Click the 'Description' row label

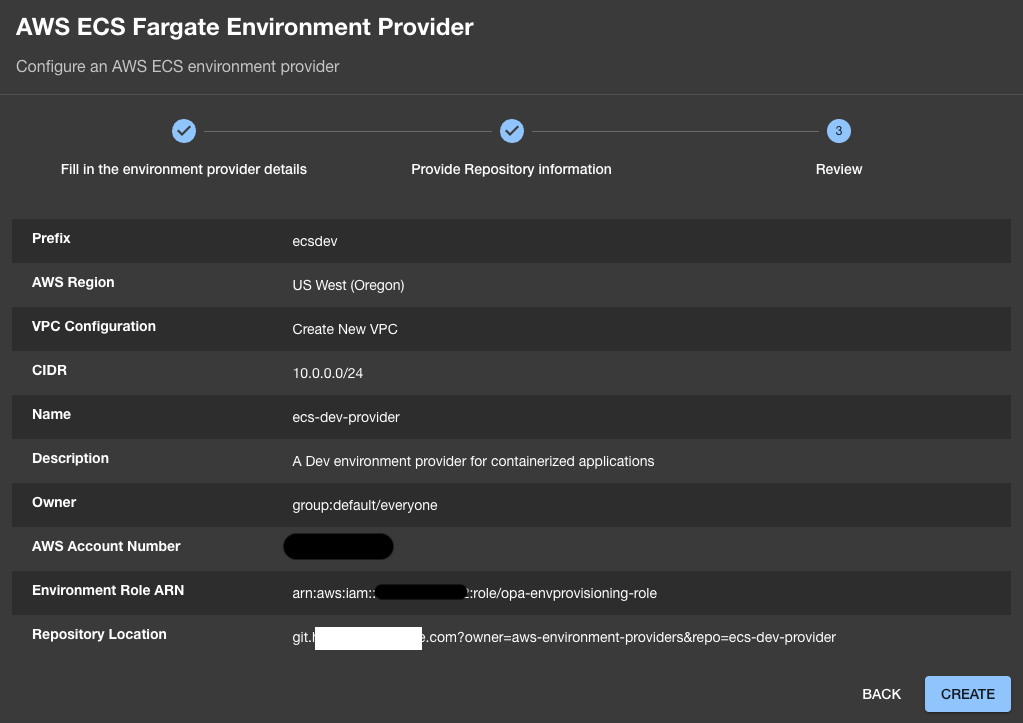[70, 458]
